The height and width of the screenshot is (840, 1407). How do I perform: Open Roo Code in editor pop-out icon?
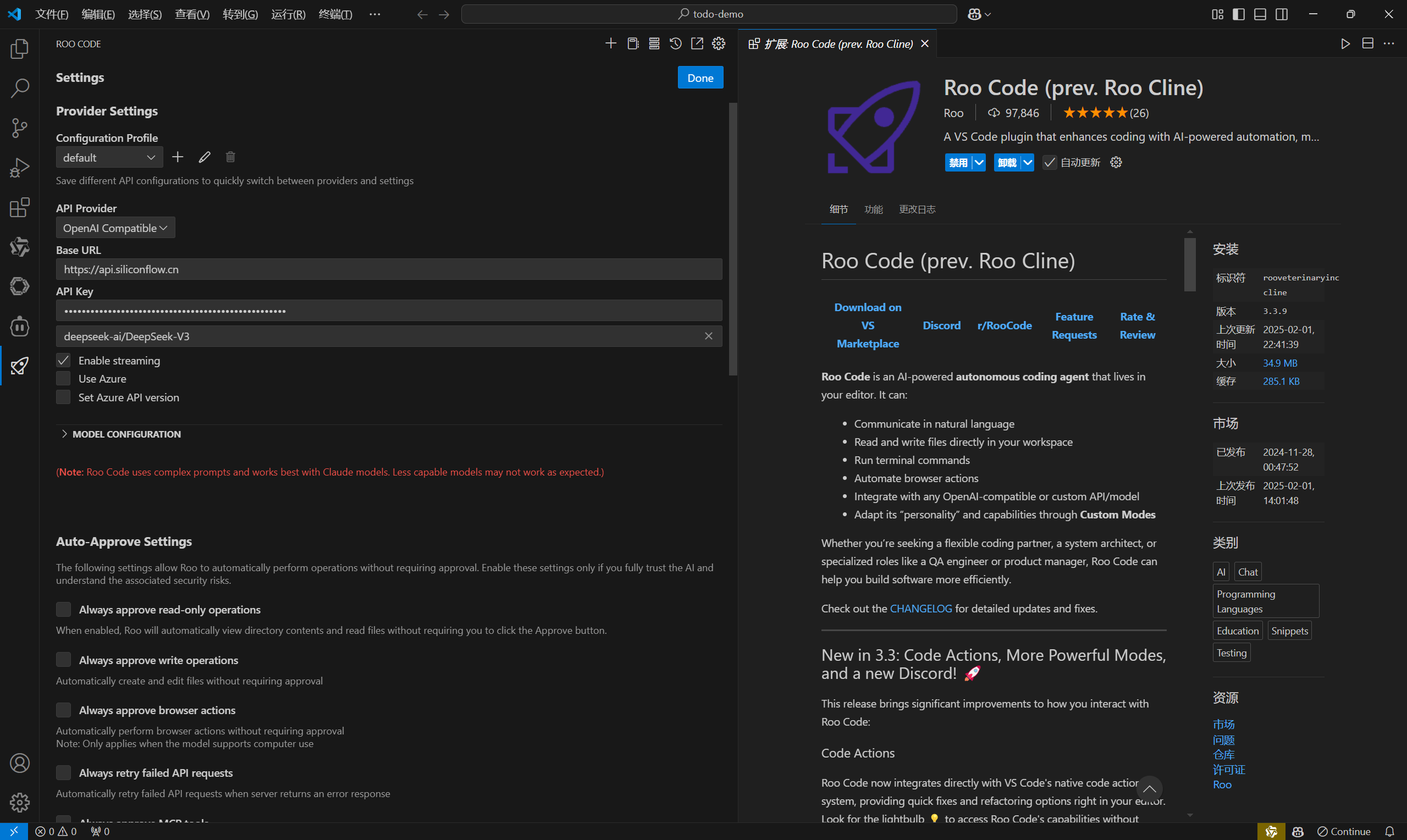point(697,43)
